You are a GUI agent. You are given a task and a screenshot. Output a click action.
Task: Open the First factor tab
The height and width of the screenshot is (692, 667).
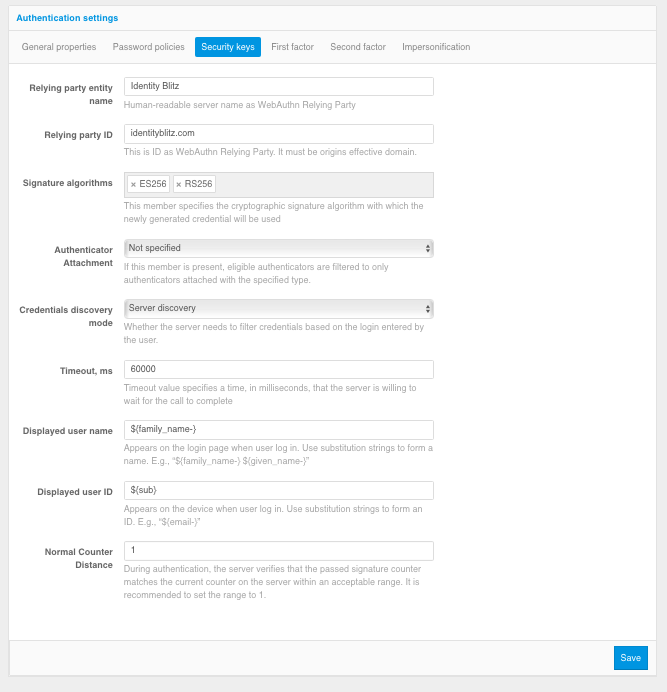point(292,47)
